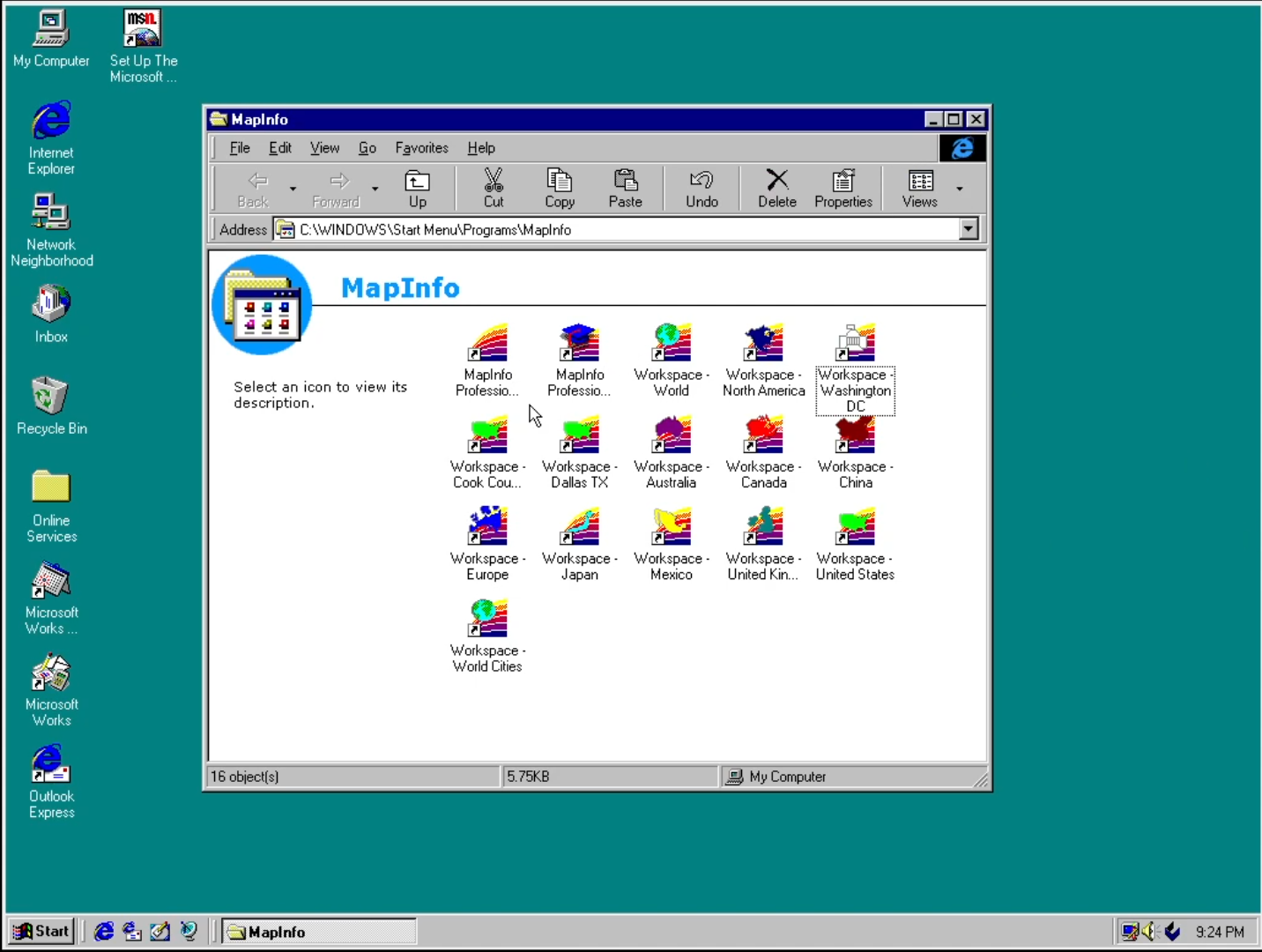Viewport: 1262px width, 952px height.
Task: Select the Network Neighborhood desktop icon
Action: tap(51, 230)
